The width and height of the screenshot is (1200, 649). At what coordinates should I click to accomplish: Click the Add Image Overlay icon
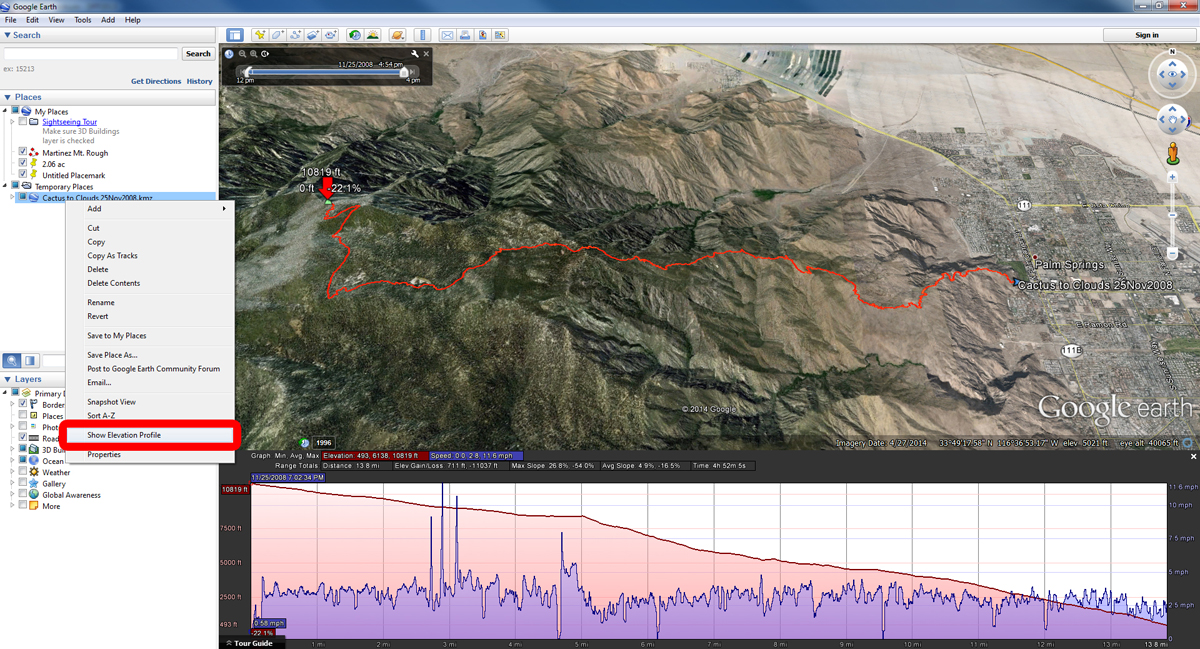coord(312,35)
